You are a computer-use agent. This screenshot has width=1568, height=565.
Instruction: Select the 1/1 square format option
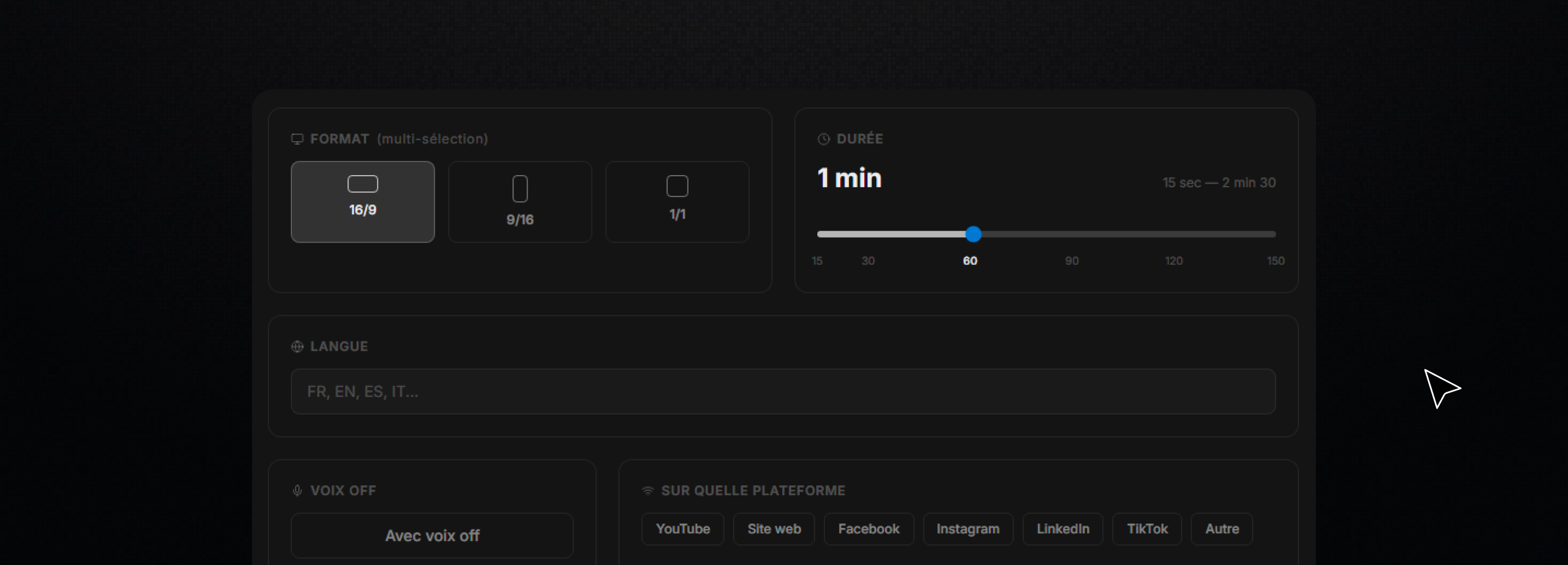(677, 201)
